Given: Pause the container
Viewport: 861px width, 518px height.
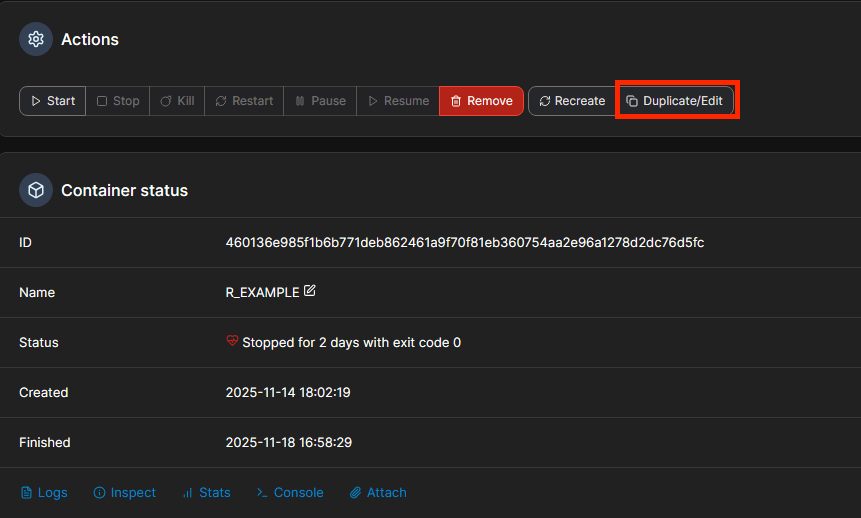Looking at the screenshot, I should pyautogui.click(x=320, y=101).
